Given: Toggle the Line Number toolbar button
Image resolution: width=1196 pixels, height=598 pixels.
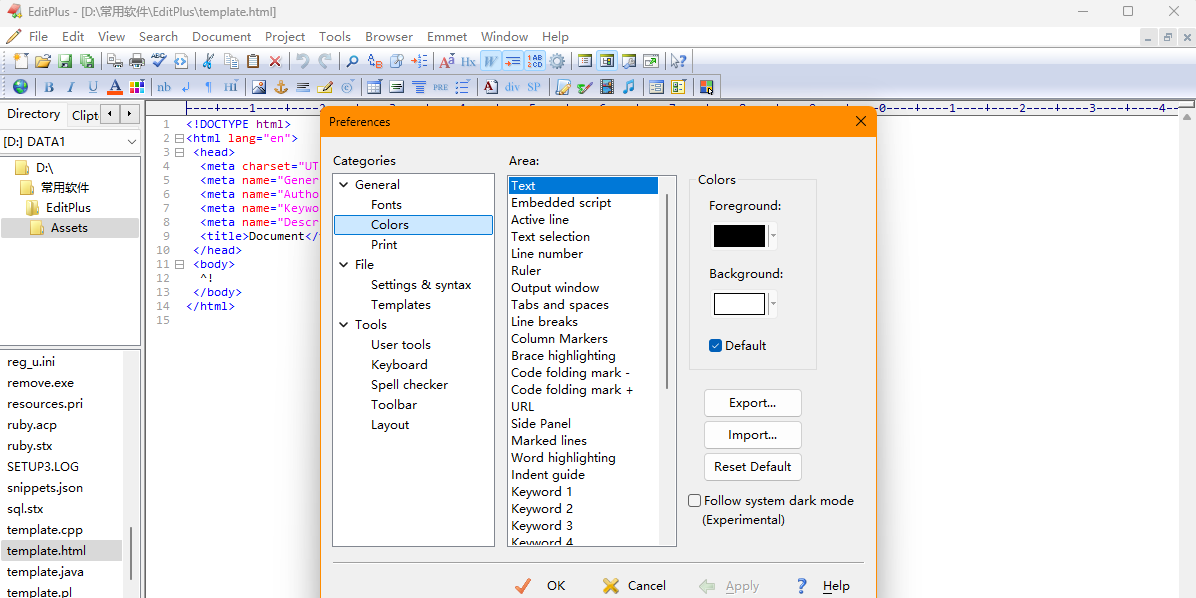Looking at the screenshot, I should (x=535, y=61).
